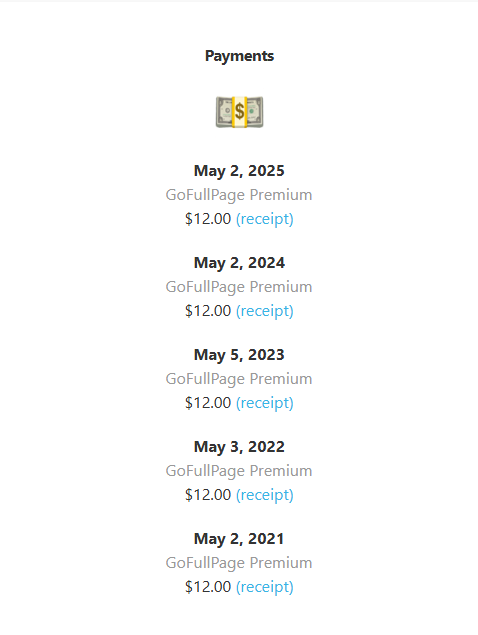The image size is (478, 635).
Task: Click the $12.00 amount for 2023 payment
Action: tap(208, 403)
